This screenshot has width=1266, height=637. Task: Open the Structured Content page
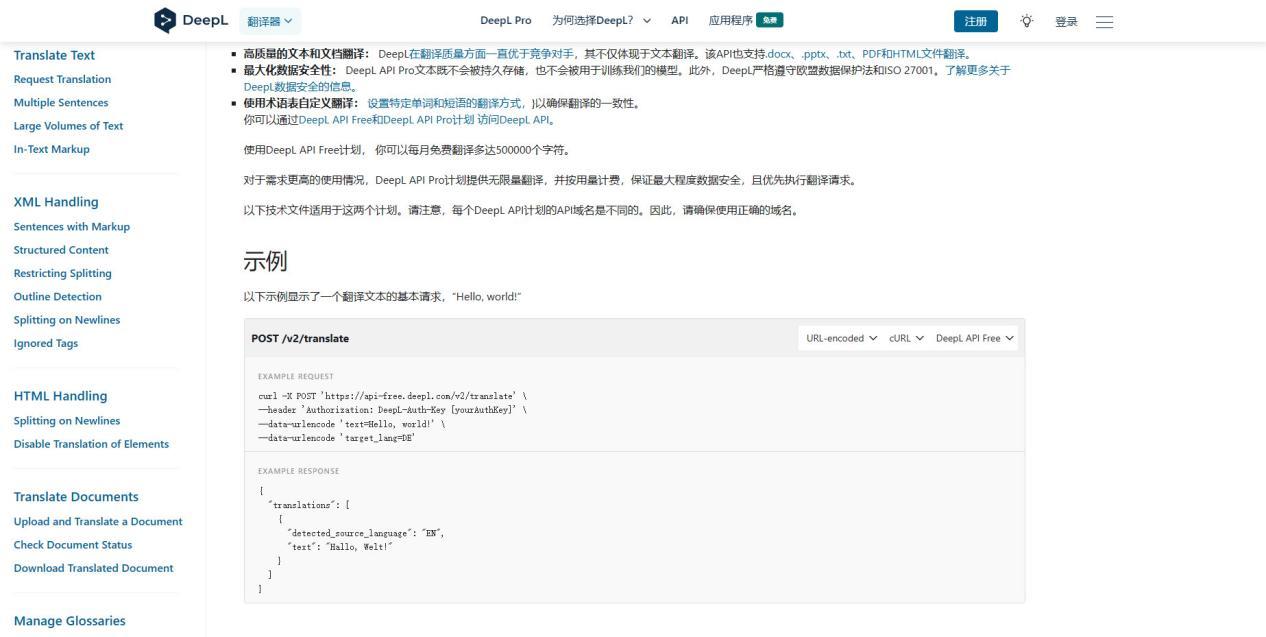(x=61, y=249)
